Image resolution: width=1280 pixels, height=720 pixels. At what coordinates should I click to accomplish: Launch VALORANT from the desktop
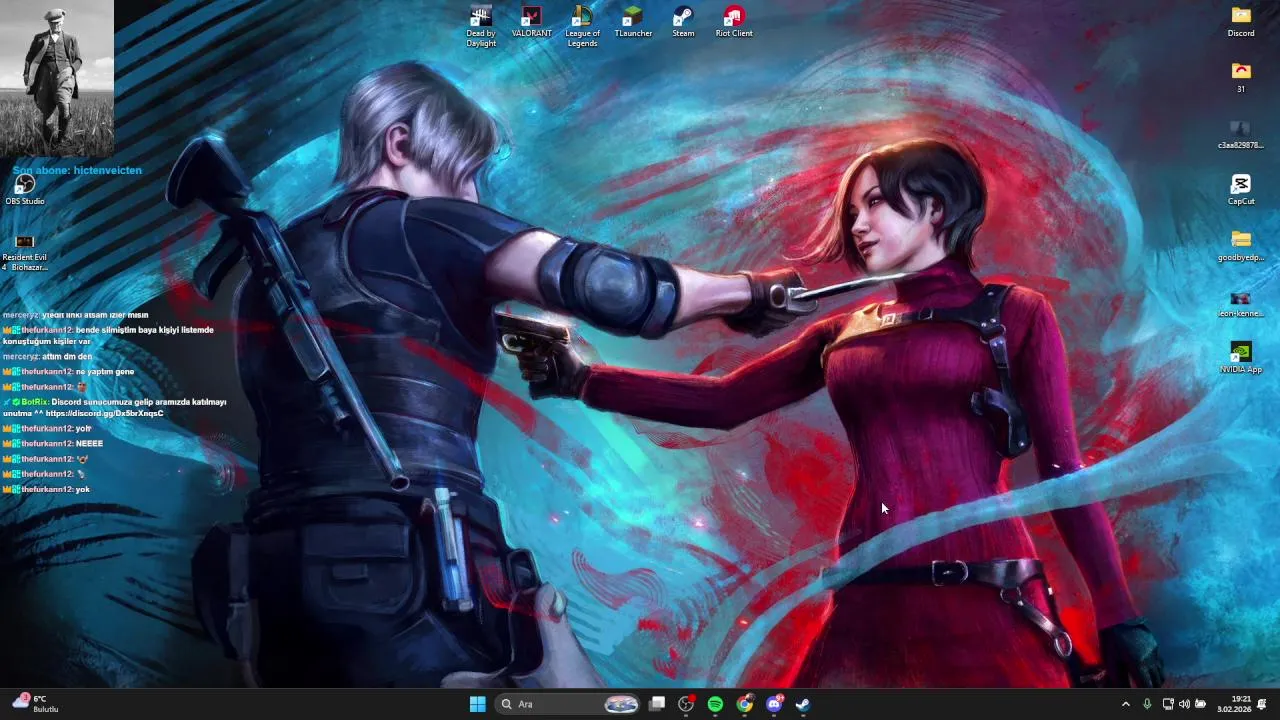(x=531, y=22)
